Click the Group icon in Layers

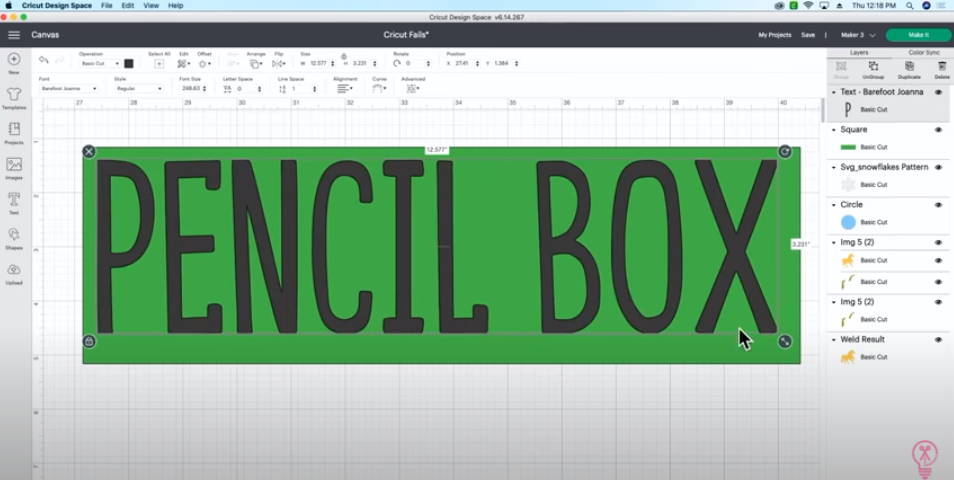pos(841,66)
